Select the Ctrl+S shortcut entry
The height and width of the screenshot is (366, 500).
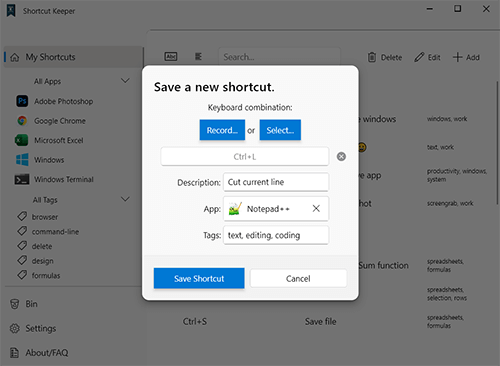195,322
